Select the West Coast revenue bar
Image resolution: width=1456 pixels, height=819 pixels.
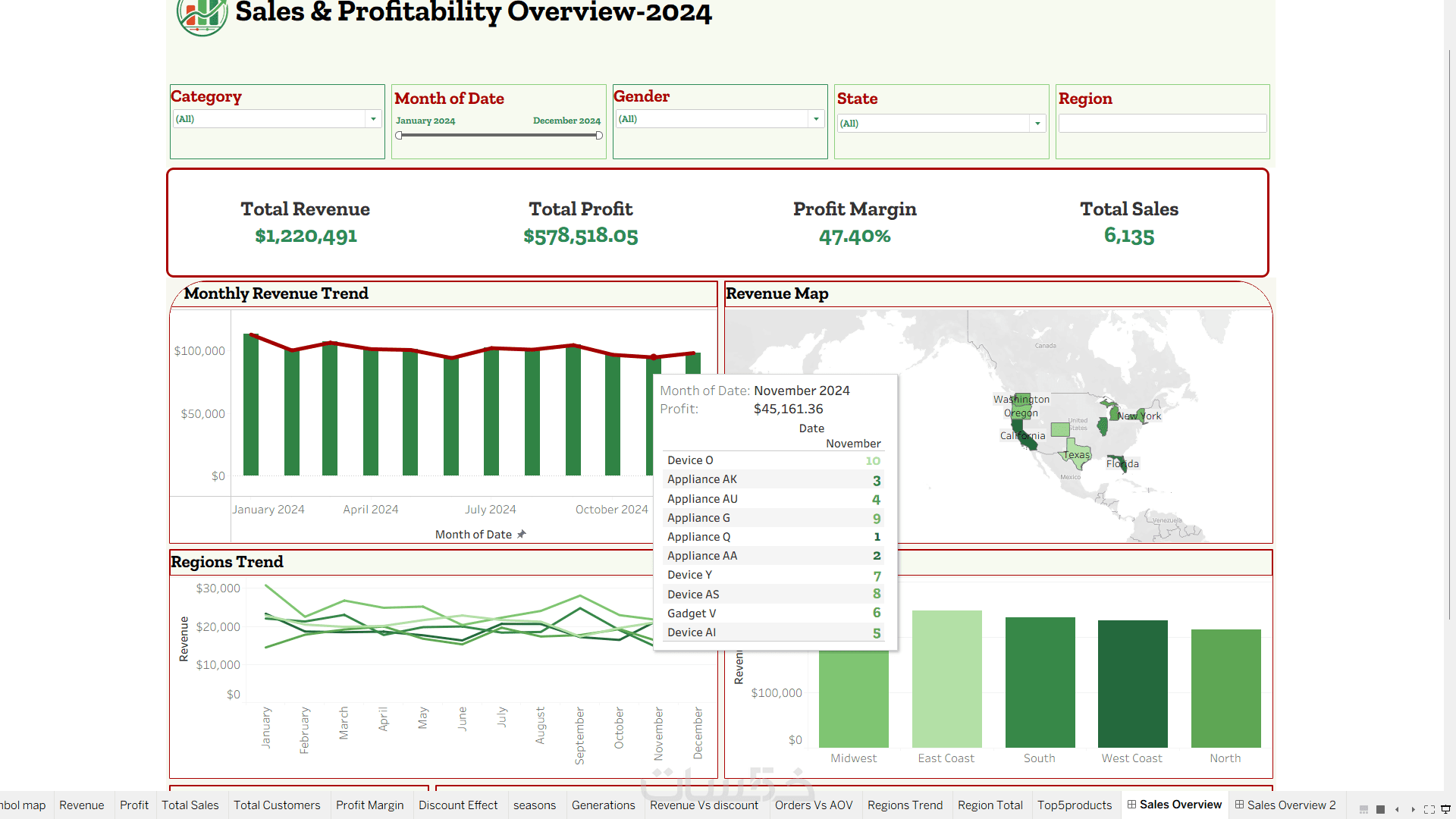[x=1132, y=683]
